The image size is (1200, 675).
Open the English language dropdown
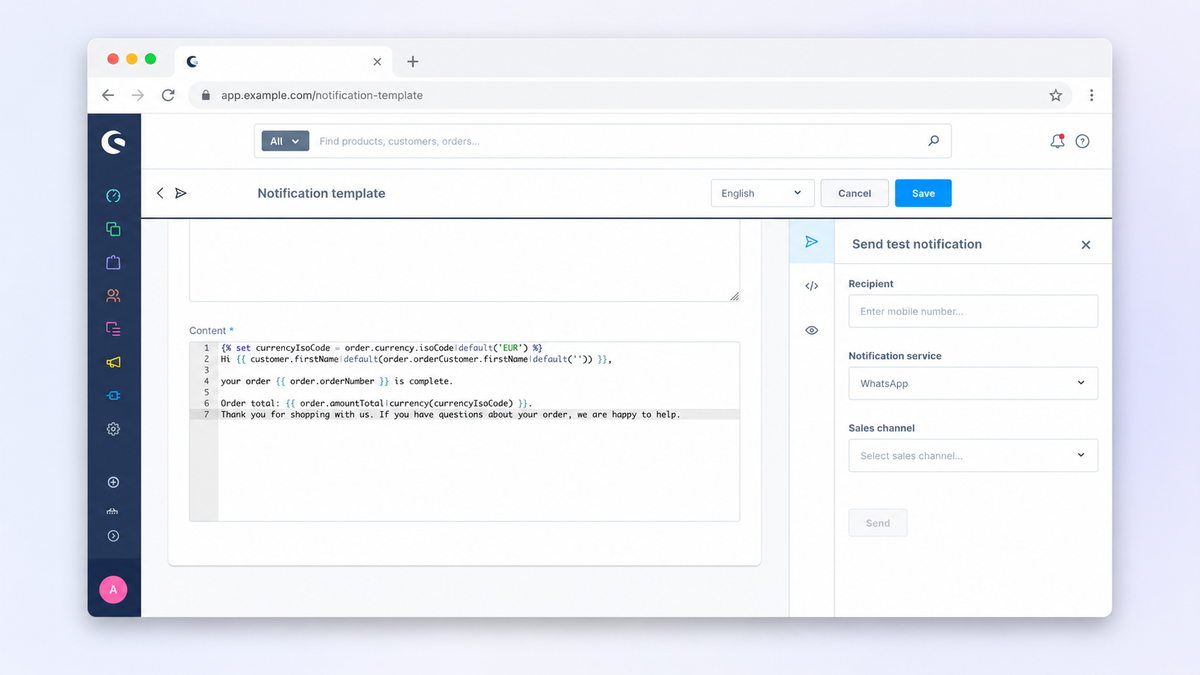coord(762,193)
